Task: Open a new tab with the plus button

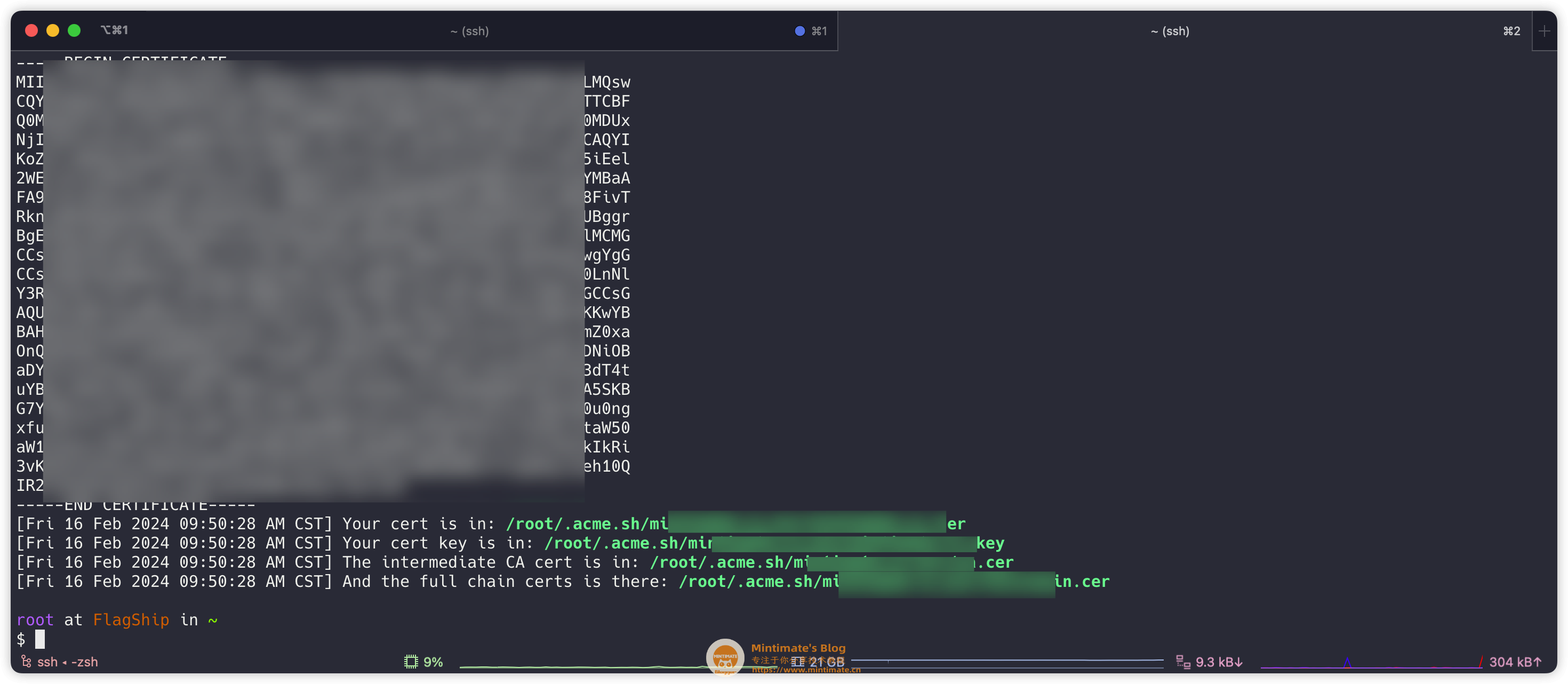Action: [1543, 31]
